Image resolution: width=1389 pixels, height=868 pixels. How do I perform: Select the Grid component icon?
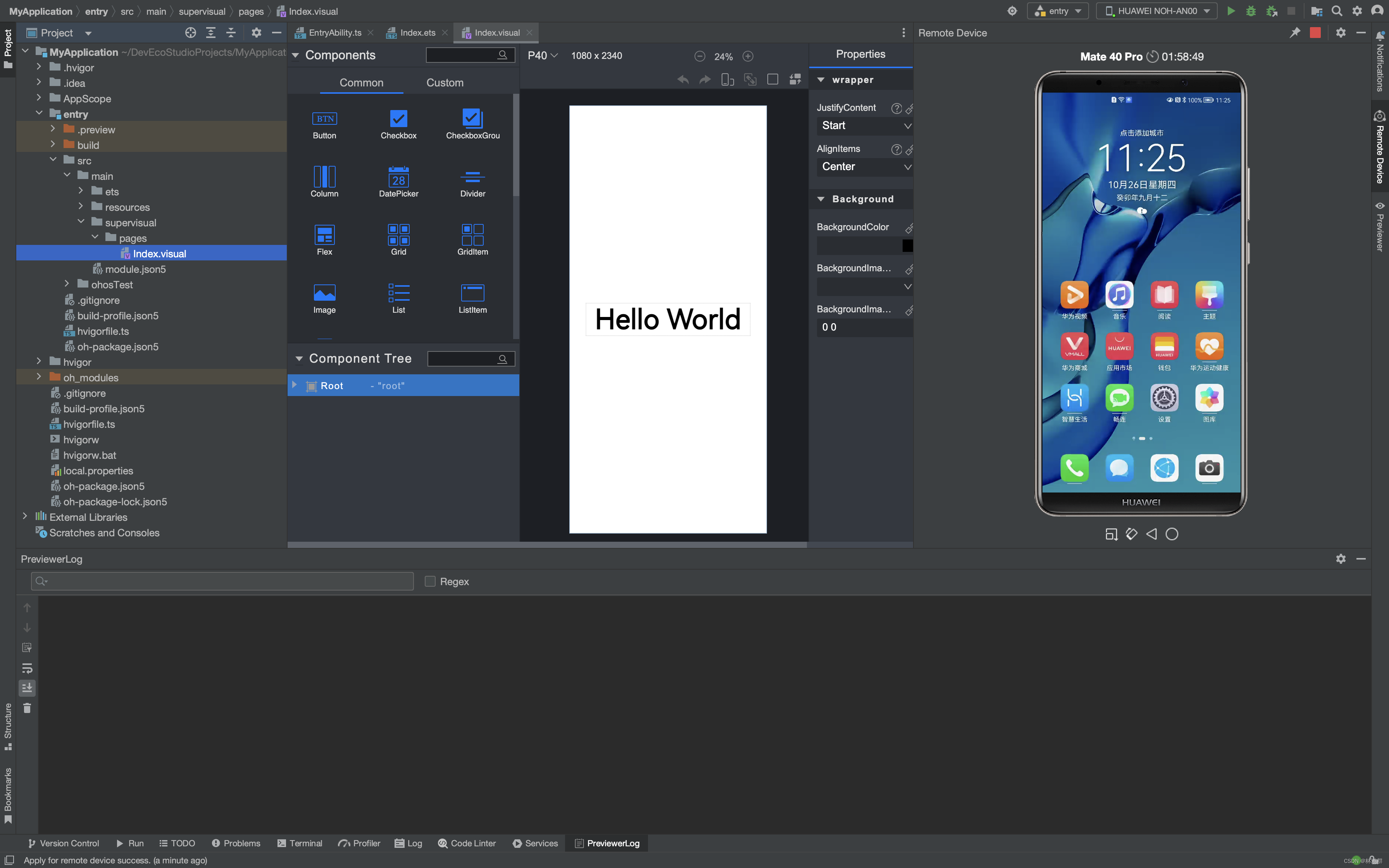[x=398, y=235]
